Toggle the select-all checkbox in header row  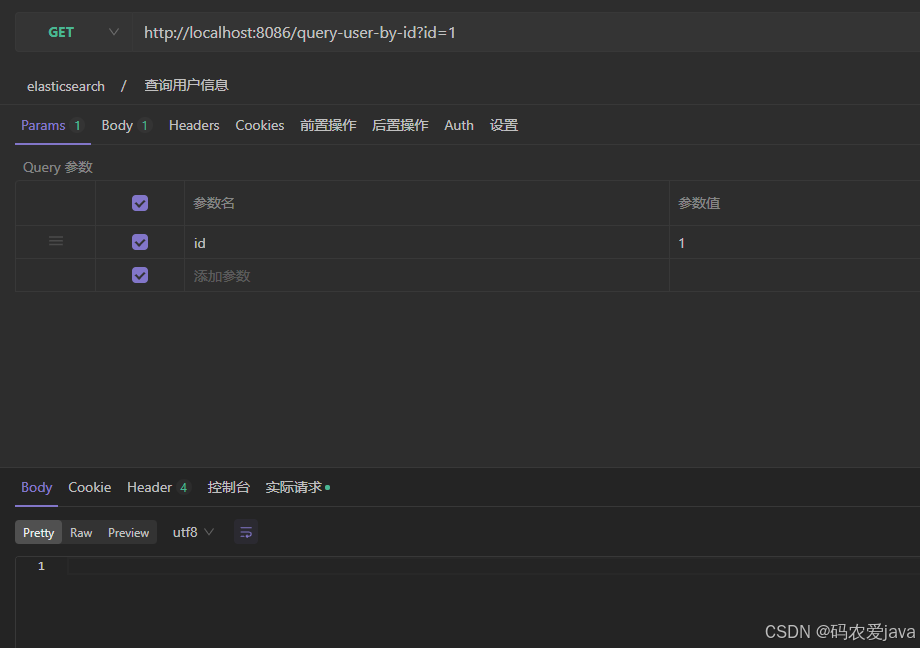[140, 203]
